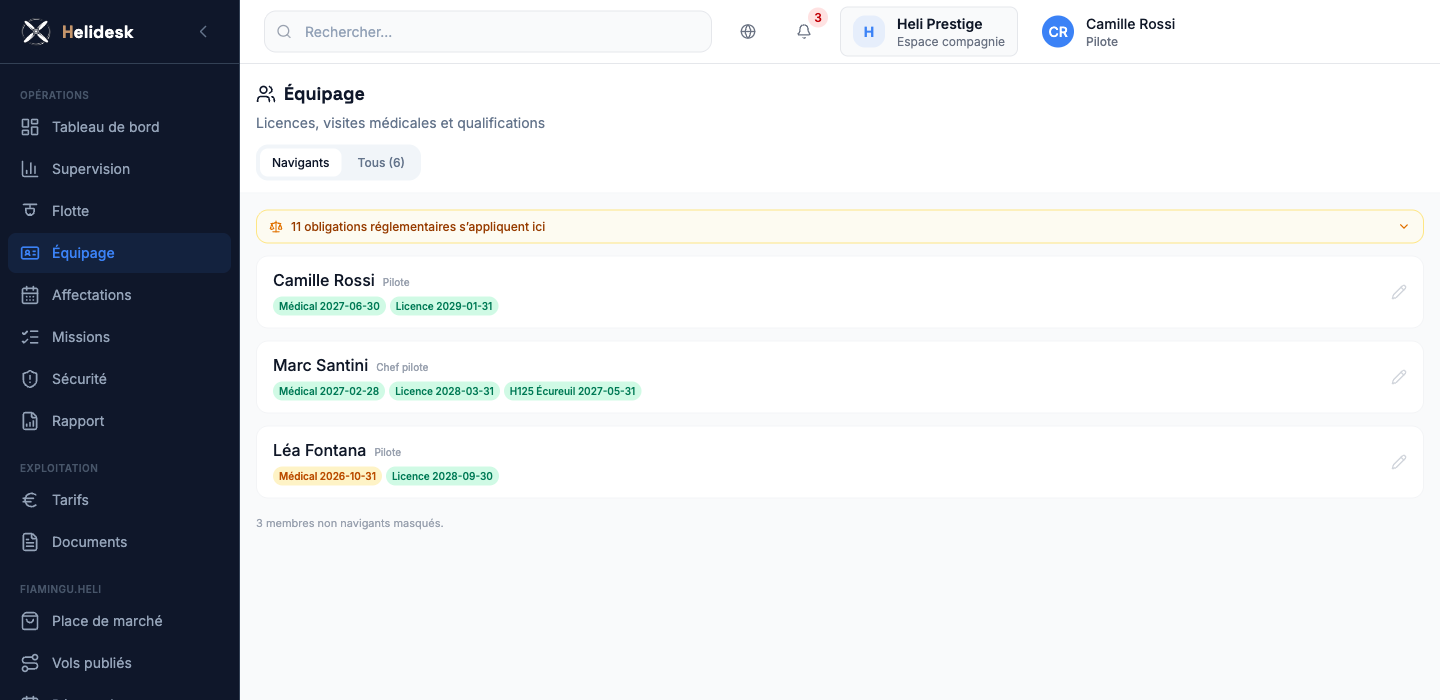Image resolution: width=1440 pixels, height=700 pixels.
Task: Click the Licence 2028-03-31 badge
Action: (444, 391)
